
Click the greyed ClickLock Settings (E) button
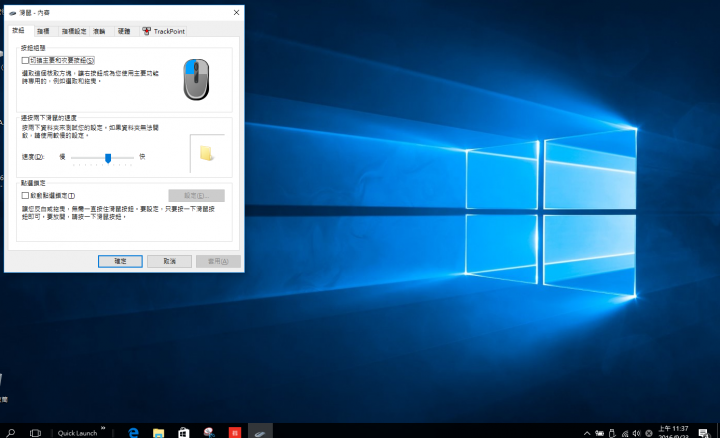click(x=197, y=196)
